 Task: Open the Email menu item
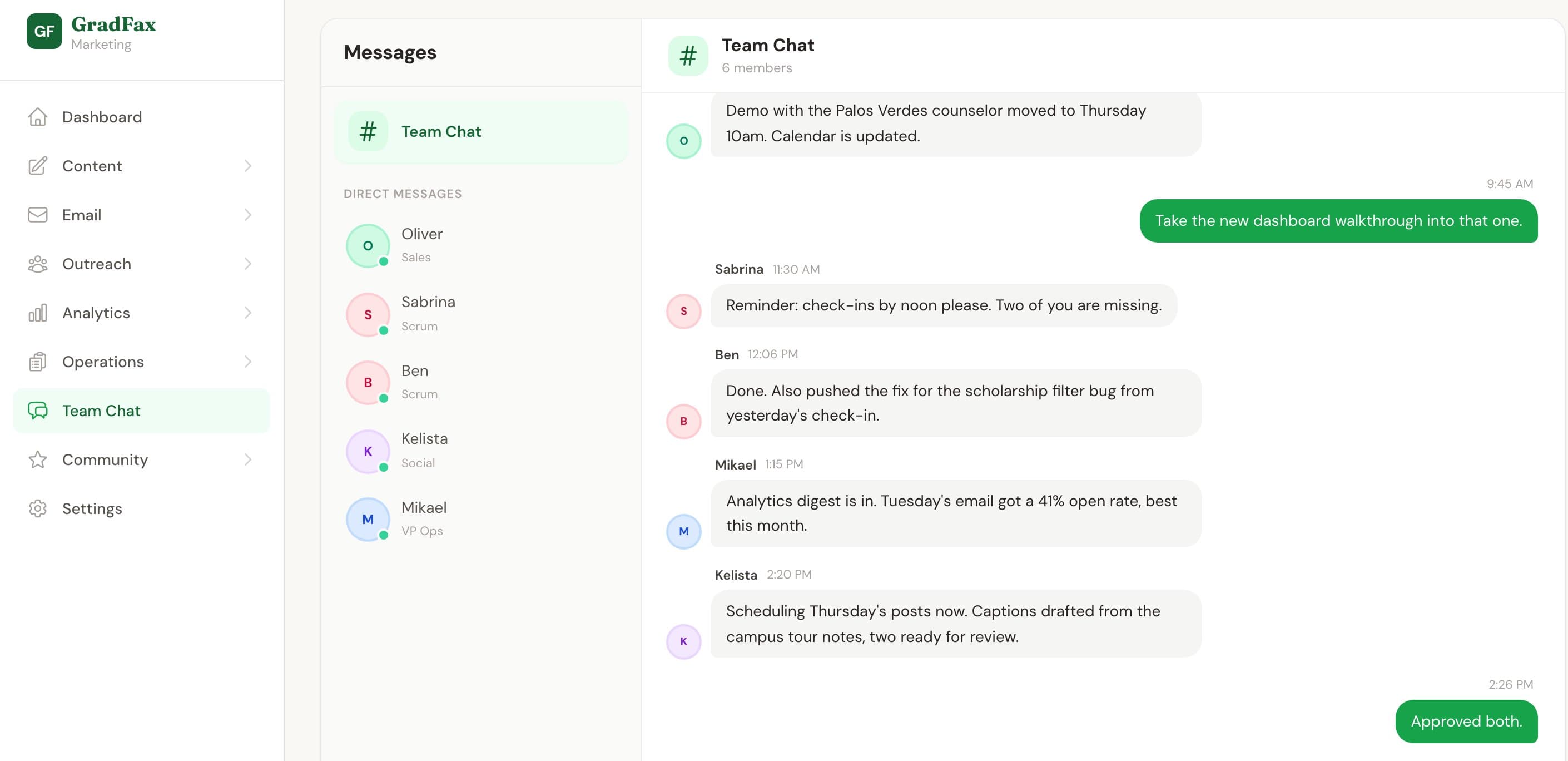tap(141, 215)
